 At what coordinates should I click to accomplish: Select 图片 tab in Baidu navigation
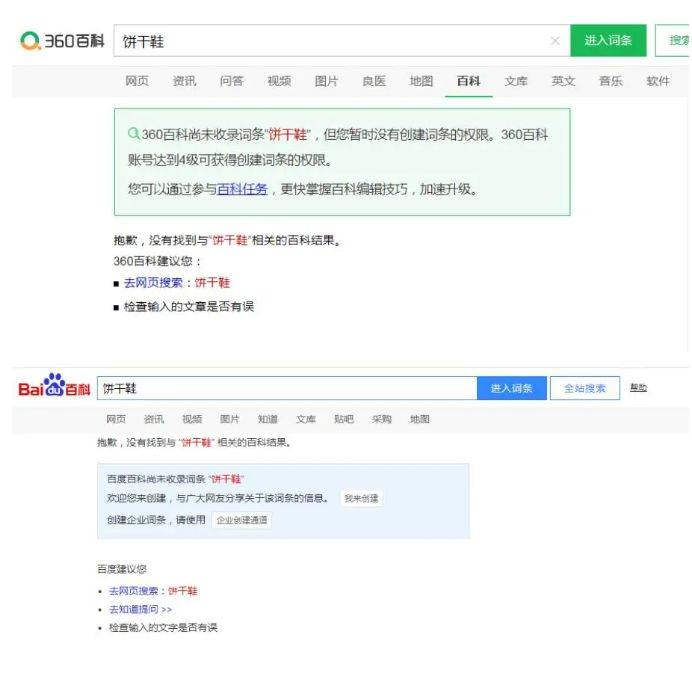[229, 419]
